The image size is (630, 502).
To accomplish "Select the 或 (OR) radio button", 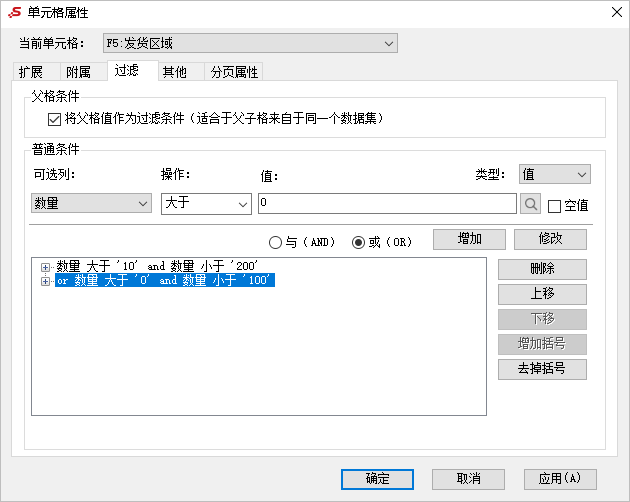I will pyautogui.click(x=358, y=242).
